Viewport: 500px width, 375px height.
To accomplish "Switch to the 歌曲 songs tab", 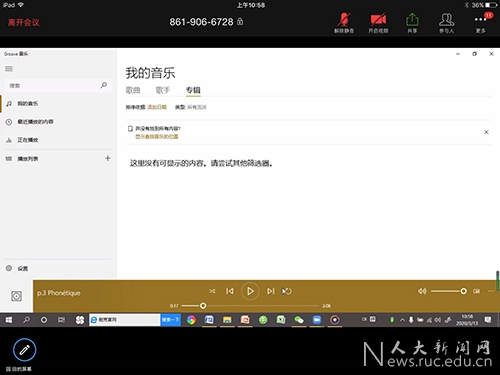I will [x=133, y=90].
